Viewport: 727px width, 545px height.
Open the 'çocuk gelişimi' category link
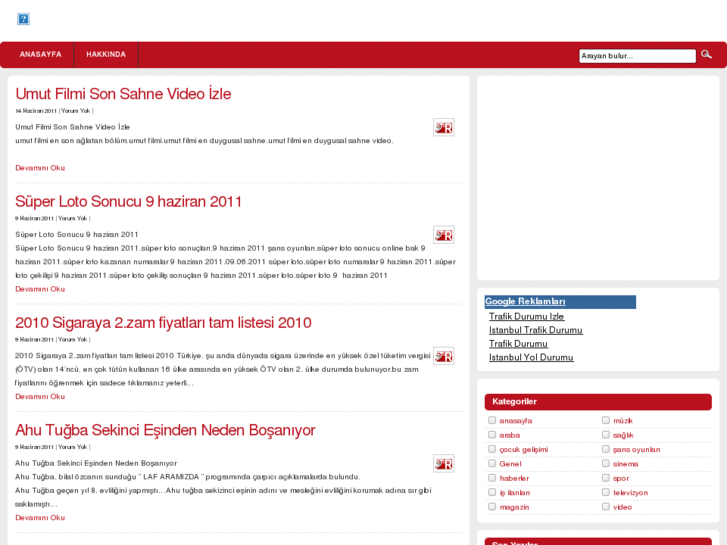click(x=523, y=449)
